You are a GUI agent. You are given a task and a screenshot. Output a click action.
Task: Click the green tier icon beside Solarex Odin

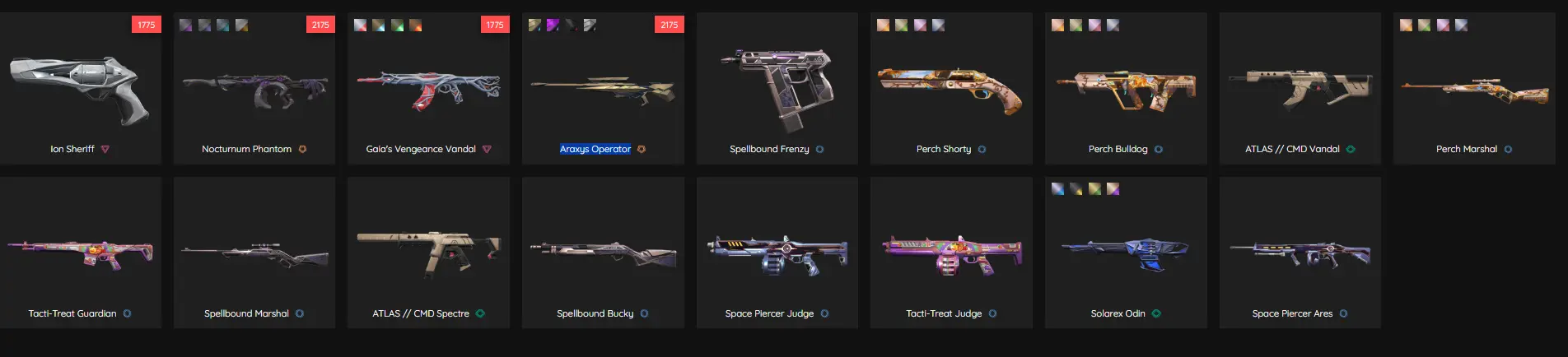pos(1156,313)
